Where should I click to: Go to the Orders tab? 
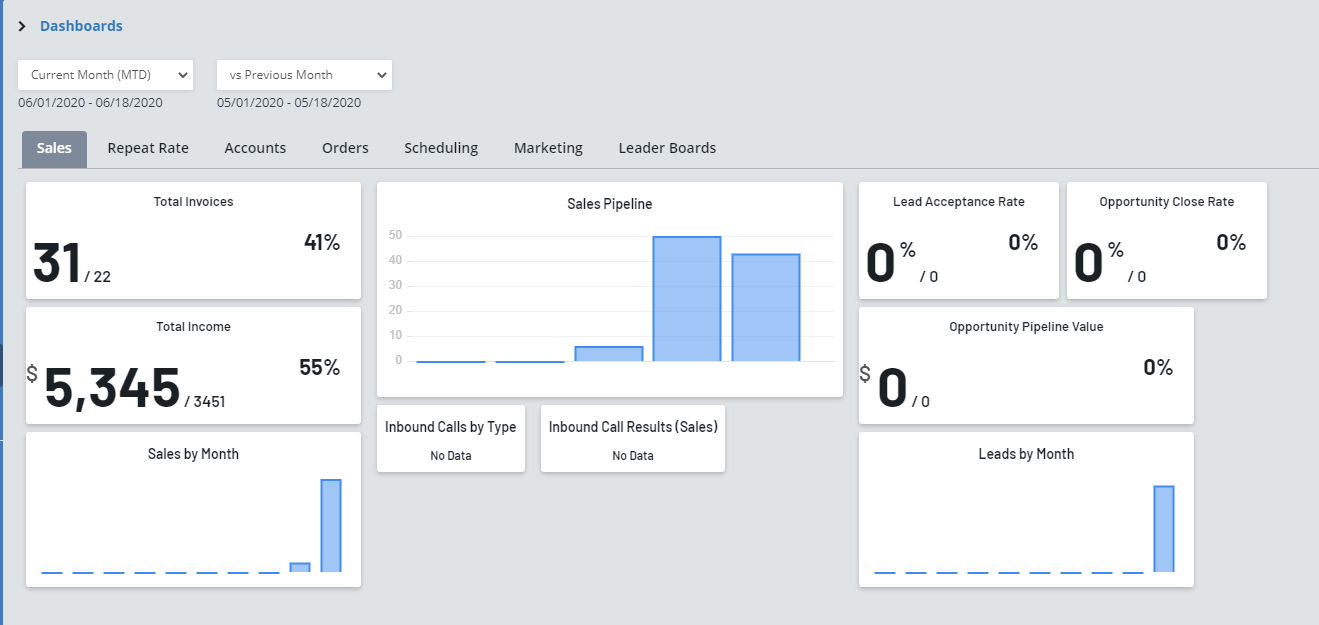click(345, 148)
